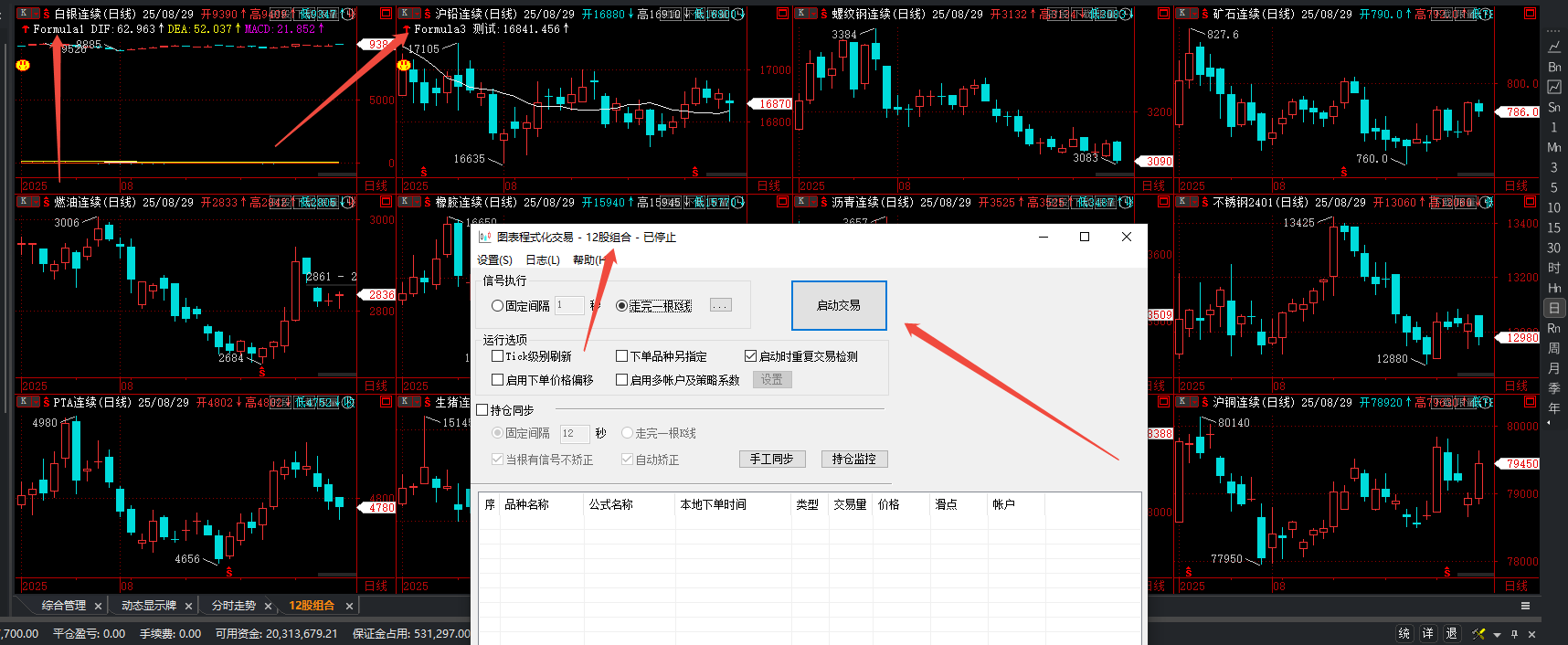Select the 季 (quarterly) period

click(x=1554, y=389)
